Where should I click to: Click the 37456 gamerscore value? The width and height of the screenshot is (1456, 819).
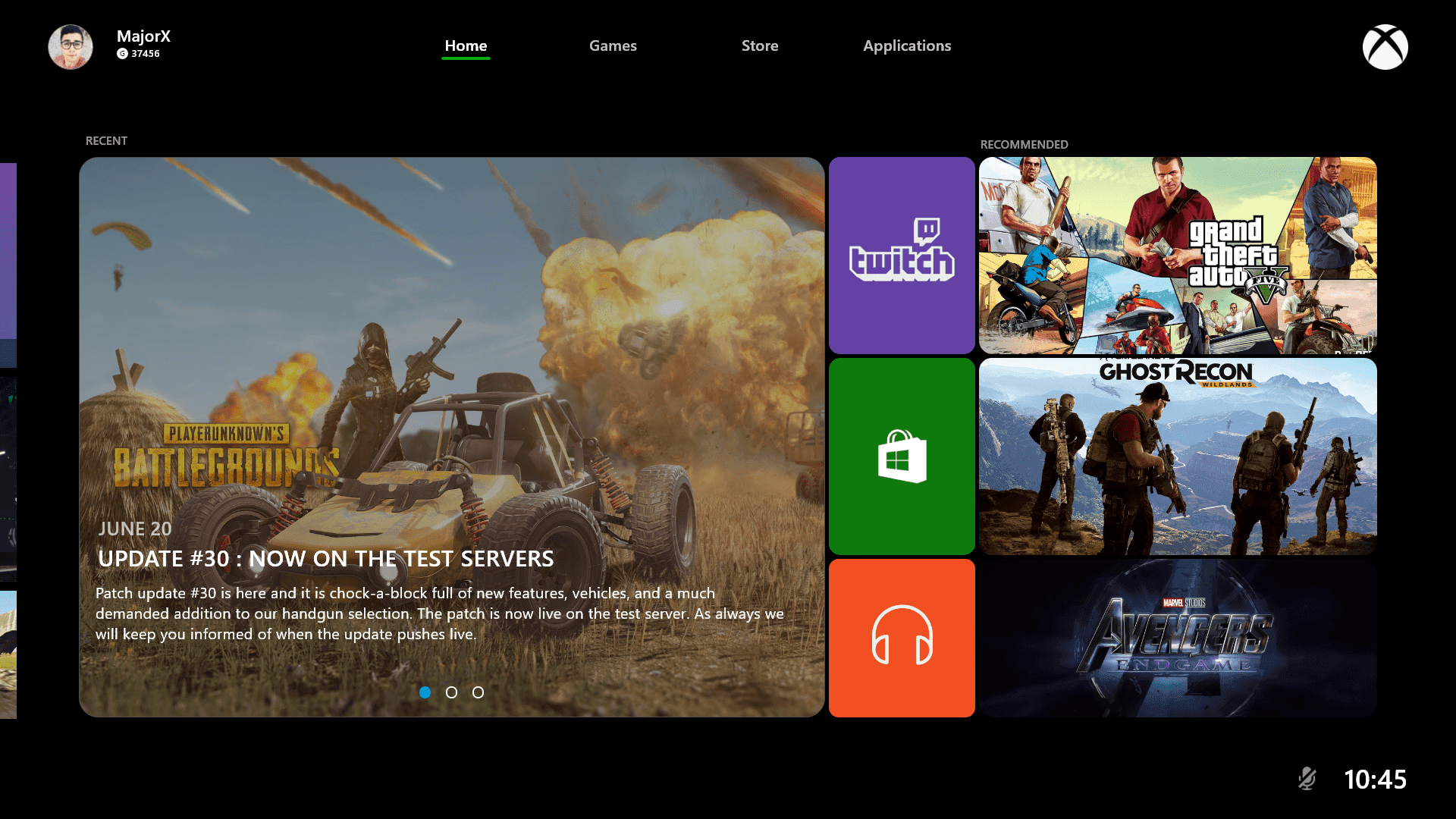pyautogui.click(x=146, y=54)
